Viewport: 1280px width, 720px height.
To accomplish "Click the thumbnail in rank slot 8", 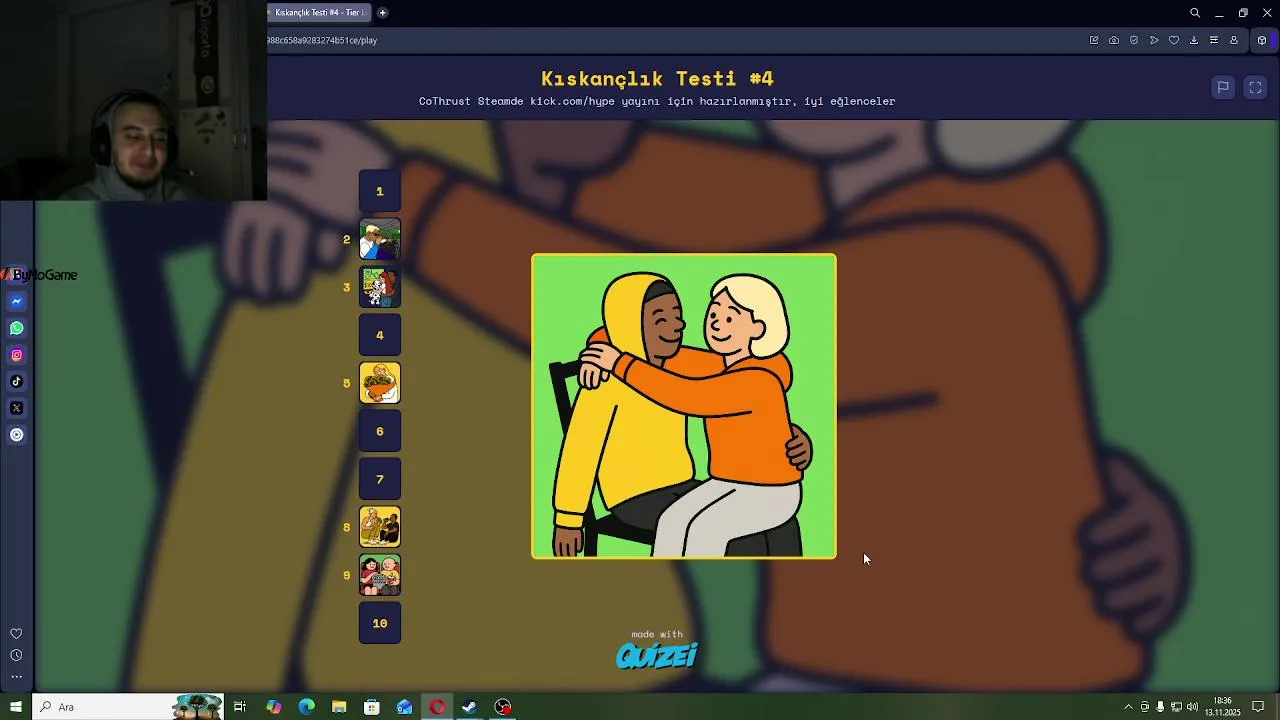I will click(x=380, y=527).
